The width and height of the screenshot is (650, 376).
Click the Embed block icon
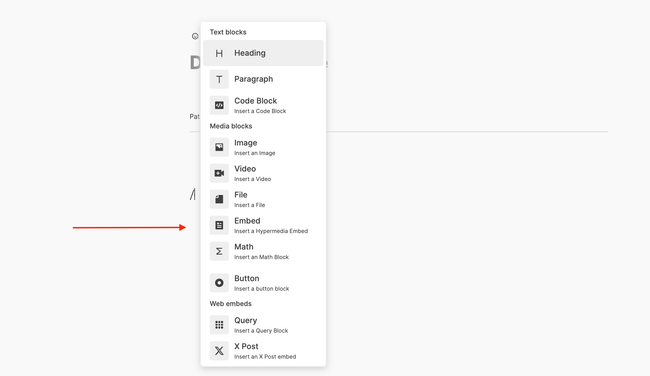(x=219, y=226)
